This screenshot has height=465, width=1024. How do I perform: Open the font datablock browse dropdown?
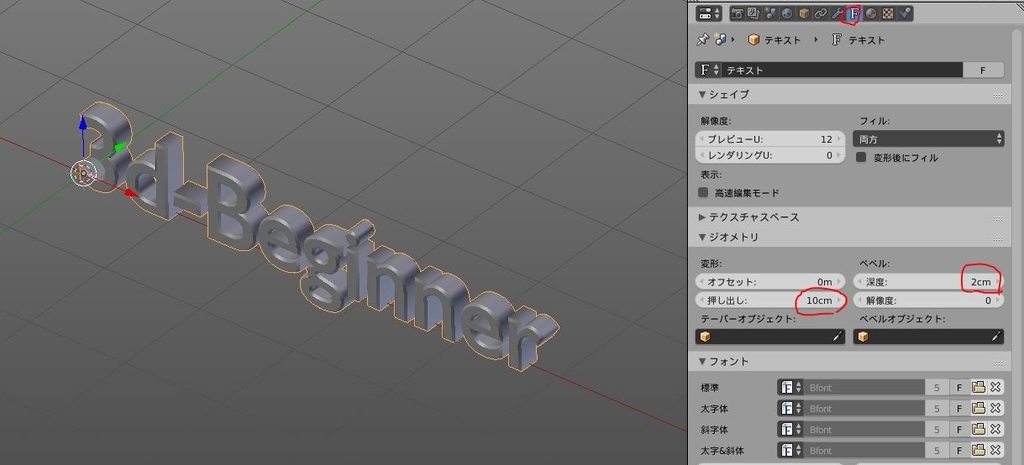point(709,70)
